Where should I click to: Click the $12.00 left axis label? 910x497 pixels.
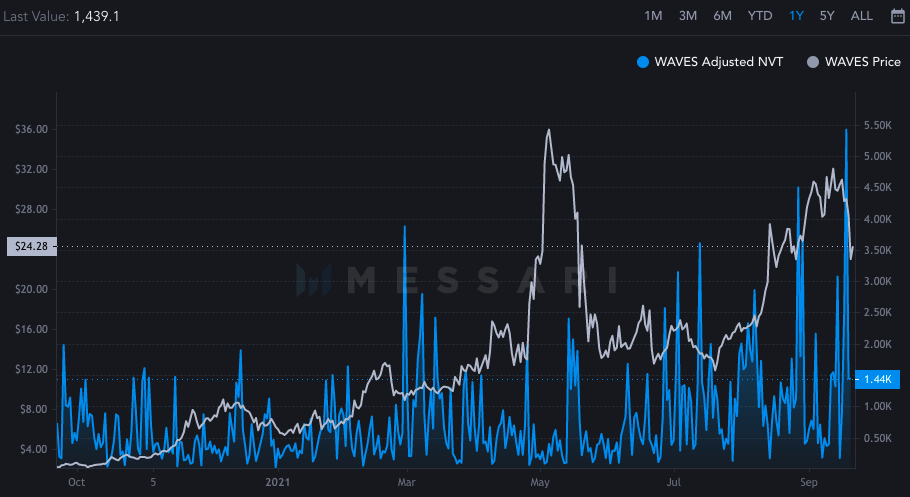[31, 369]
